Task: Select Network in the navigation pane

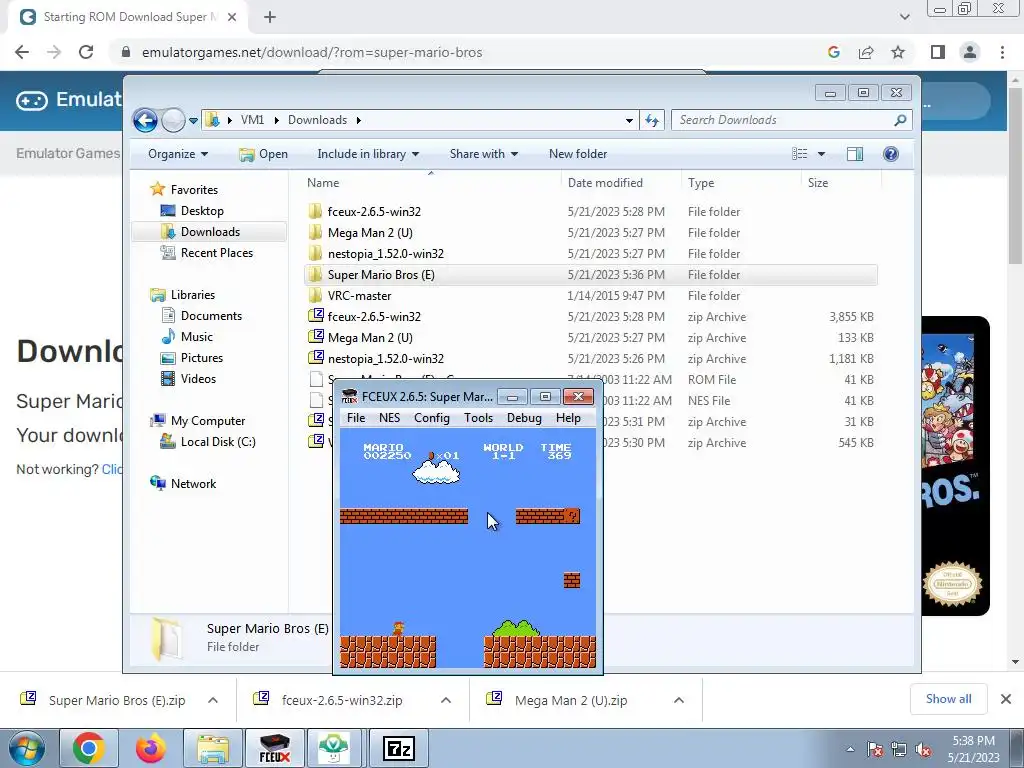Action: pos(193,484)
